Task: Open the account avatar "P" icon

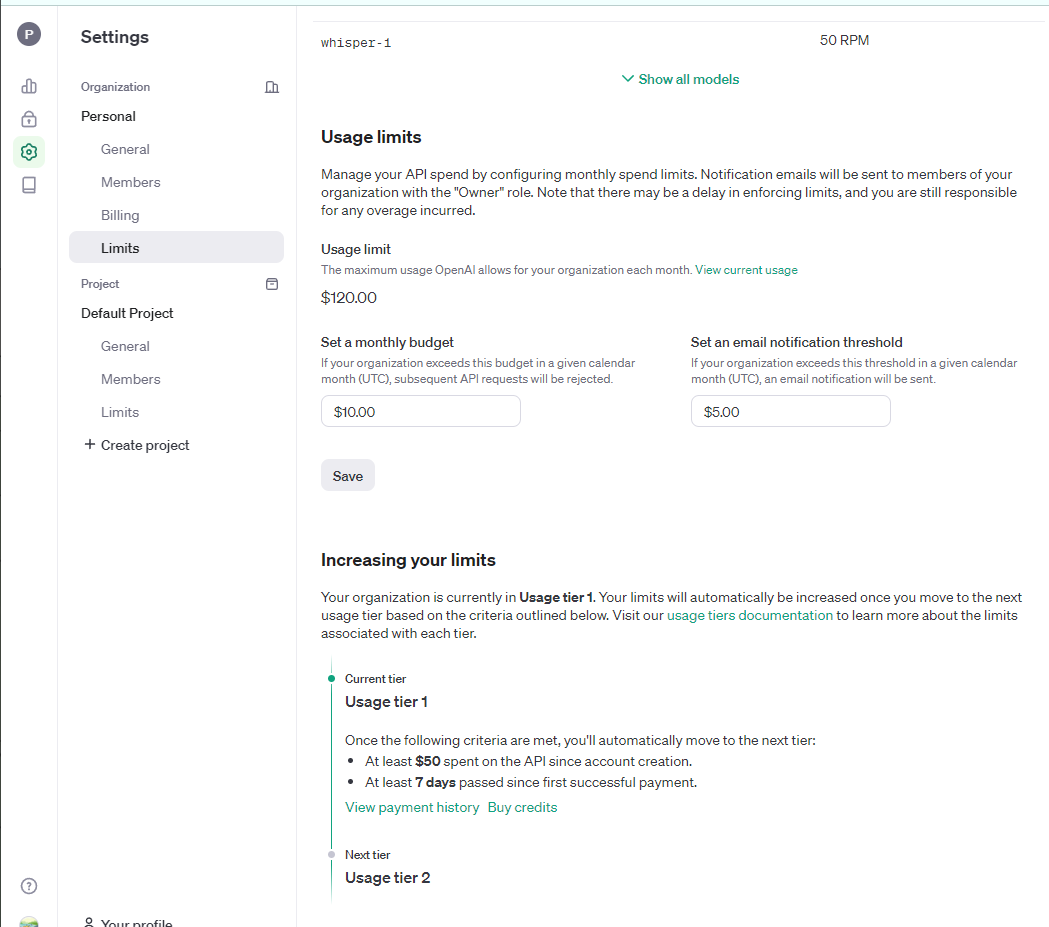Action: point(29,34)
